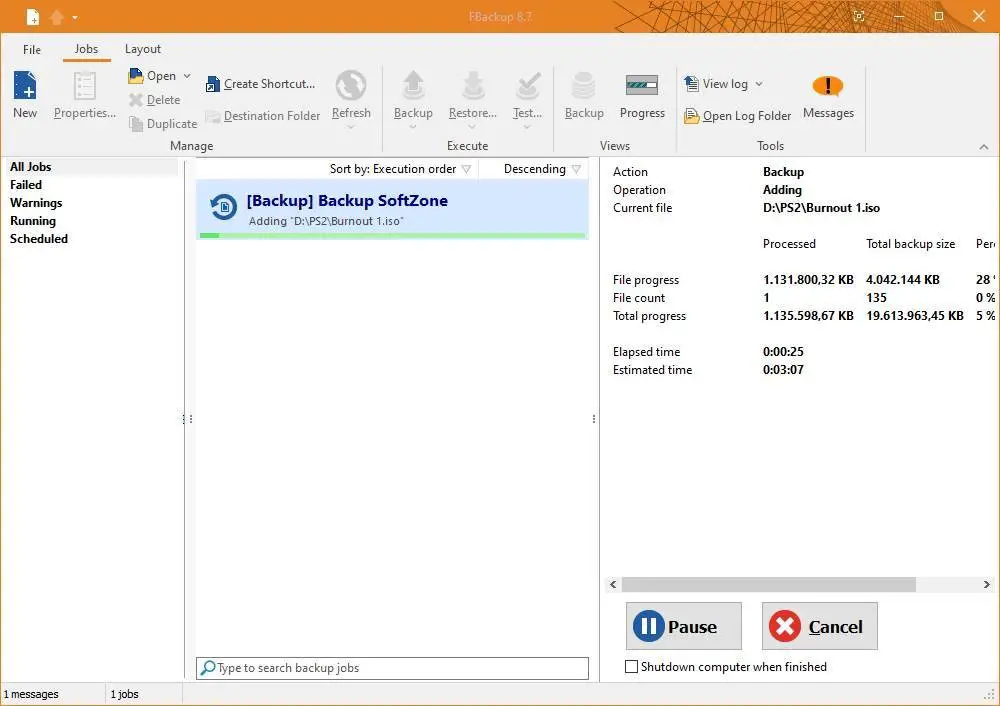Duplicate the selected backup job
Viewport: 1000px width, 706px height.
click(x=163, y=124)
